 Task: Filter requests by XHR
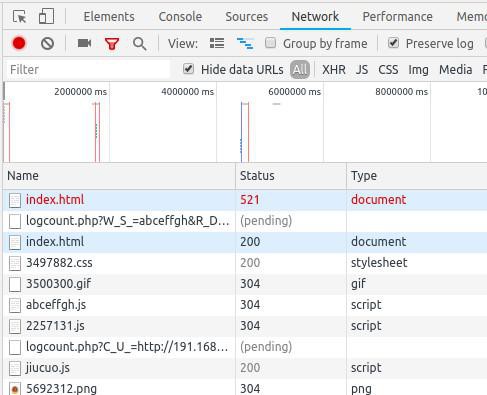click(334, 70)
